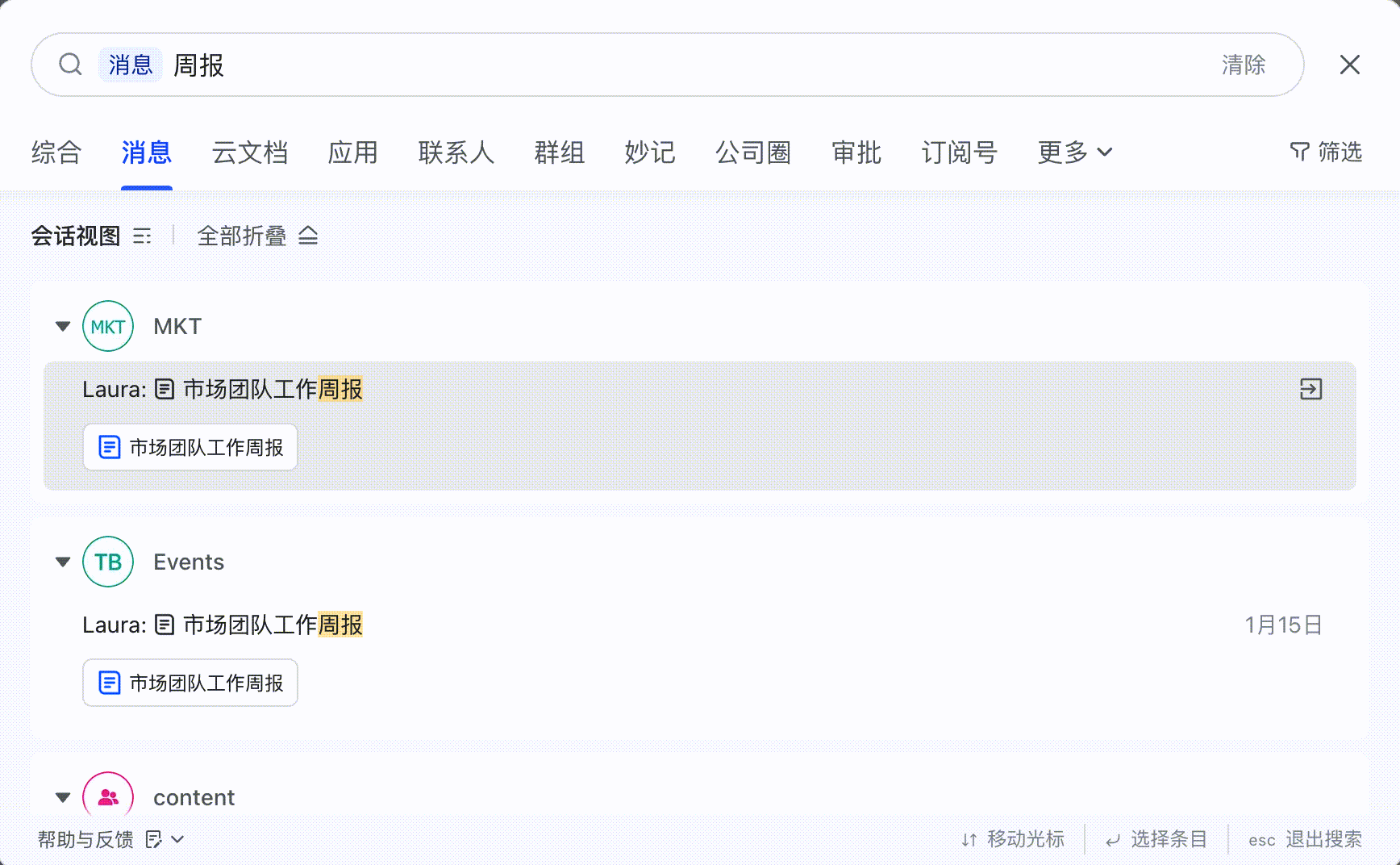Image resolution: width=1400 pixels, height=865 pixels.
Task: Click 清除 to clear the search
Action: (x=1244, y=65)
